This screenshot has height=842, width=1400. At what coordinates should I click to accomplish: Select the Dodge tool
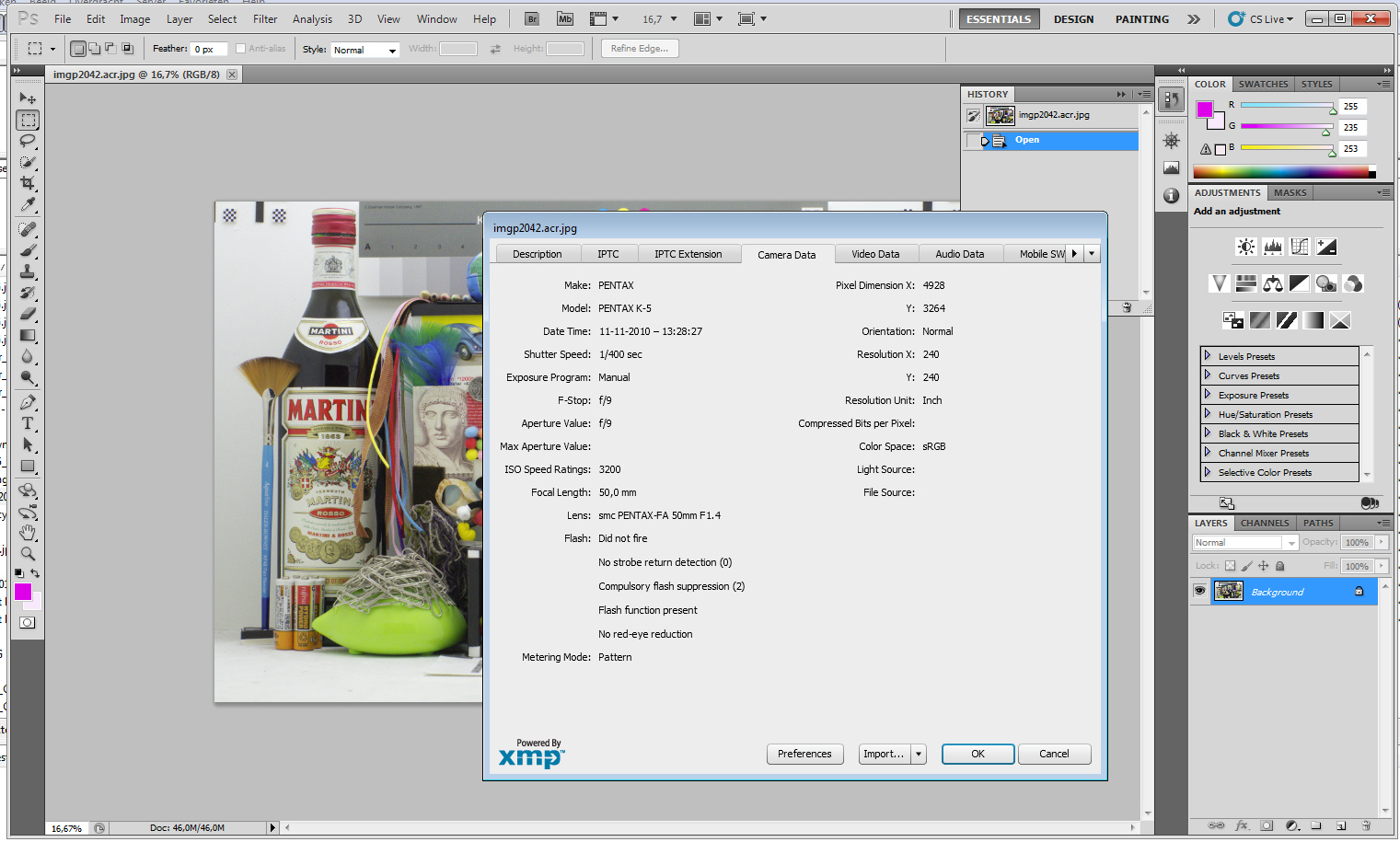coord(28,377)
